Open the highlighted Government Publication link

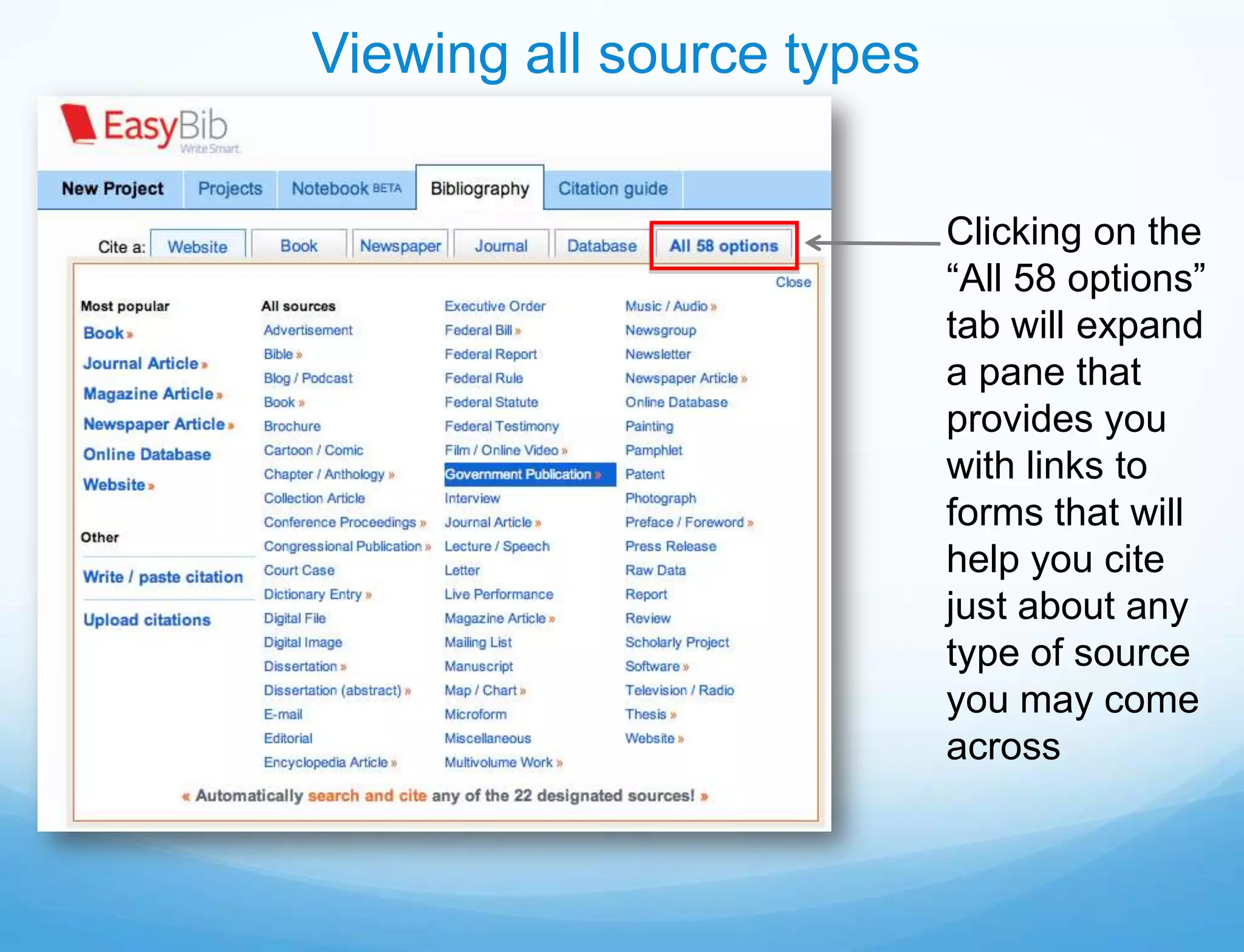pyautogui.click(x=518, y=474)
